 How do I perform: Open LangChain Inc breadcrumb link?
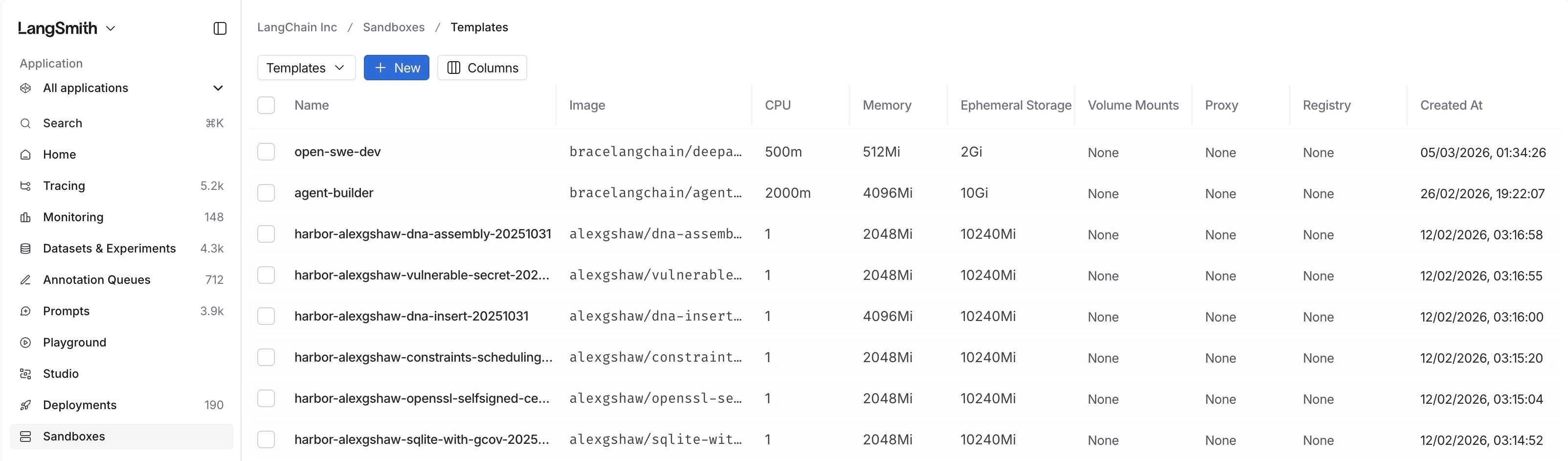point(296,27)
